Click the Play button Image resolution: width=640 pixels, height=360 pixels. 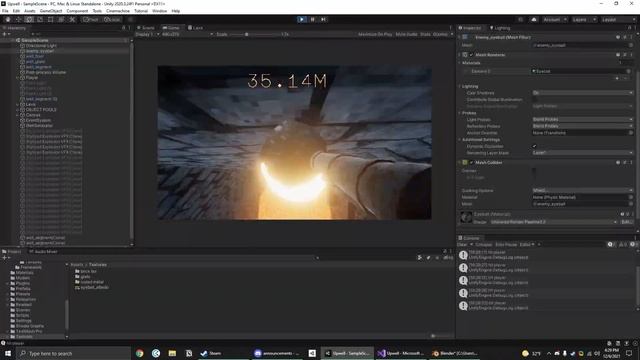point(302,19)
